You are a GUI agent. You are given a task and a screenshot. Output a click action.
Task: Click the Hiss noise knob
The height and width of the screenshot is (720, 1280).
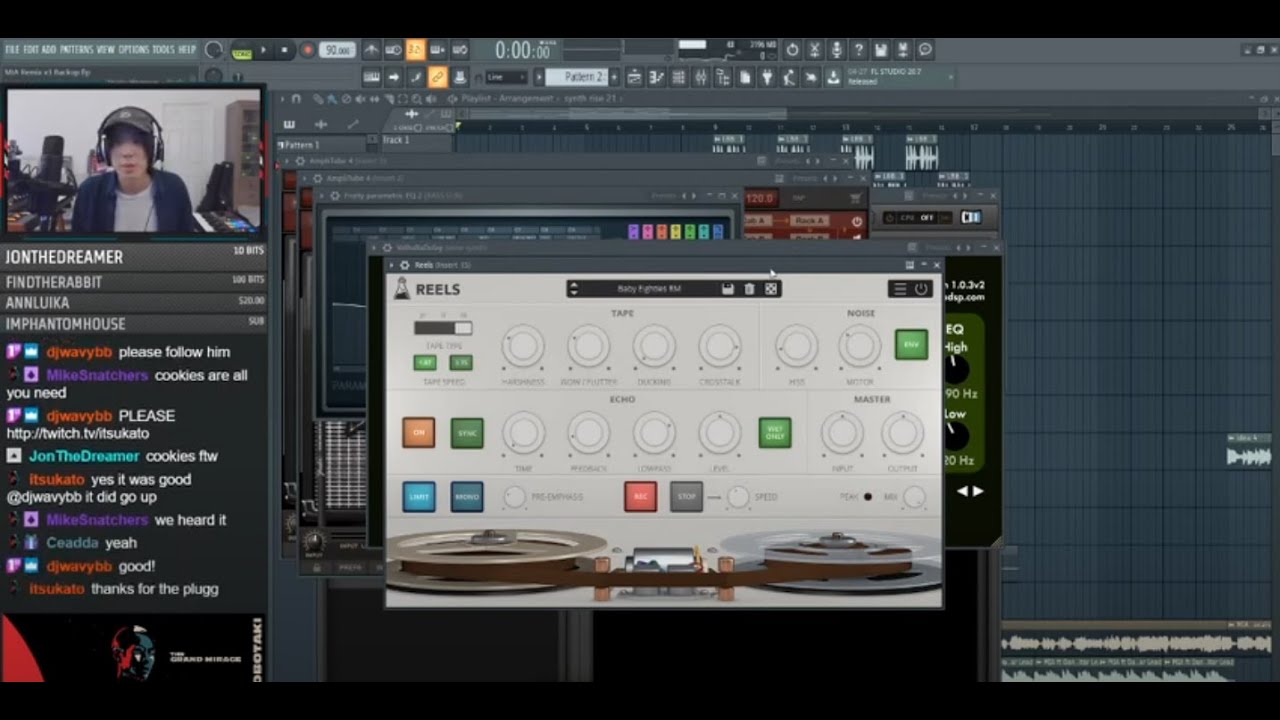797,347
